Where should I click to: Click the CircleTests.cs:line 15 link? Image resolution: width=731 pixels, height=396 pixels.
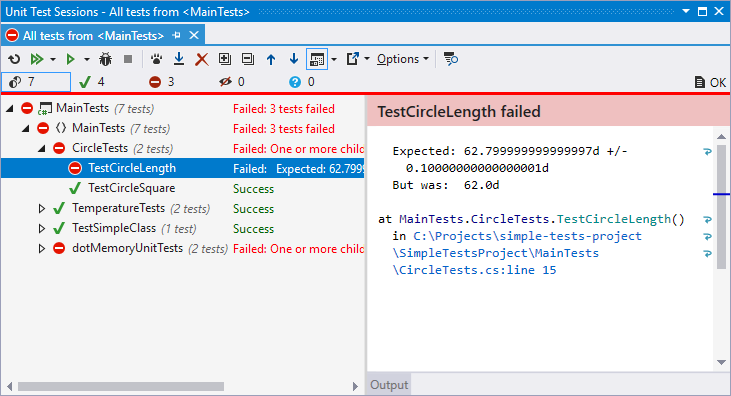(475, 271)
